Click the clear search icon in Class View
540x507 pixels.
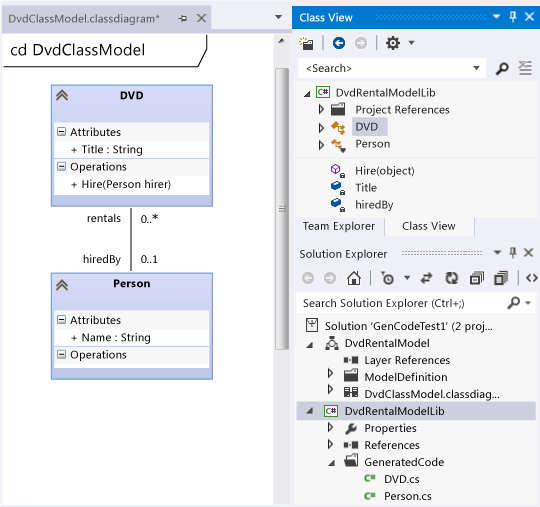tap(525, 68)
